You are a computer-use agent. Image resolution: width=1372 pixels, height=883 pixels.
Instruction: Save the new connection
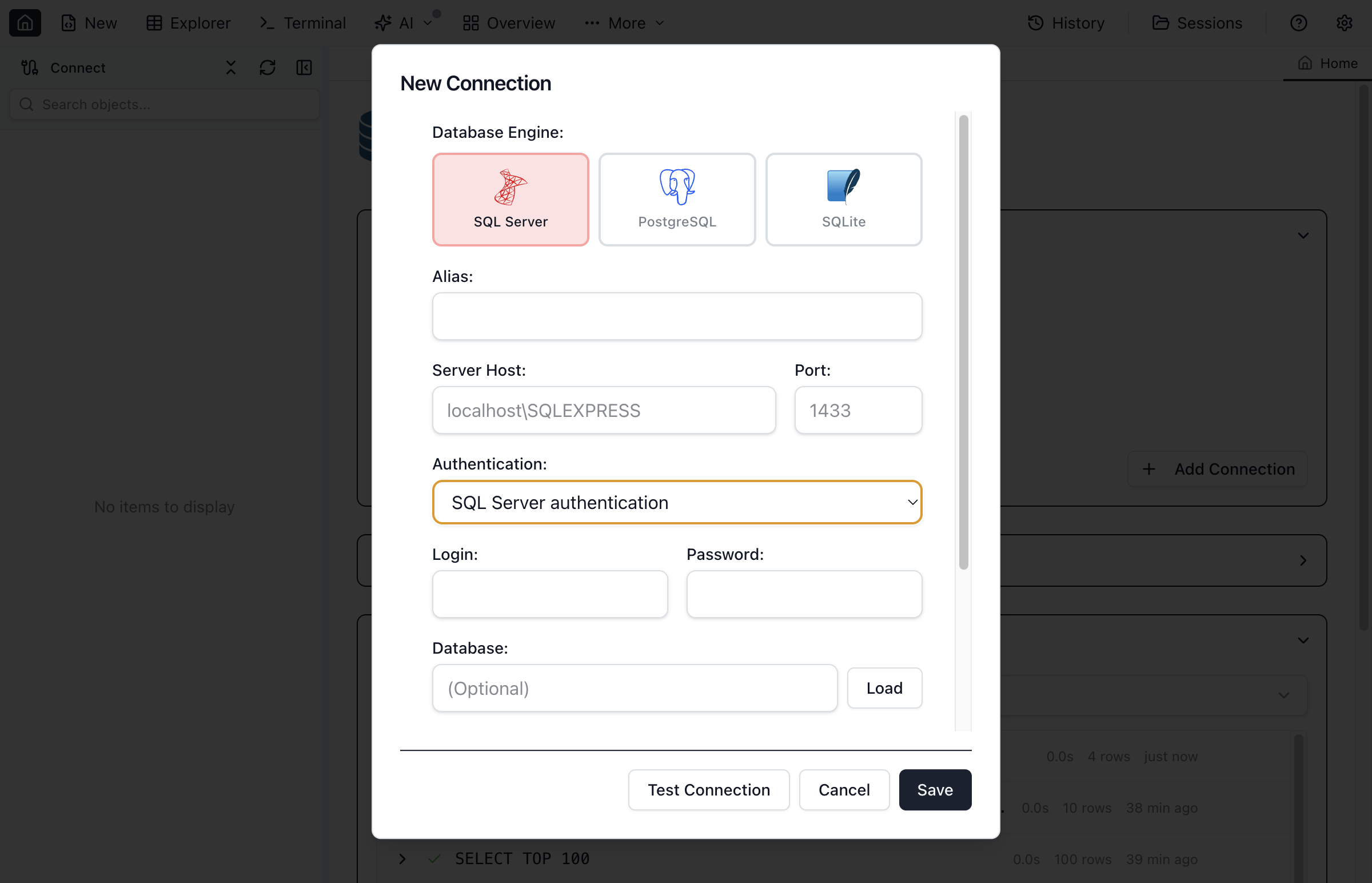[x=935, y=790]
